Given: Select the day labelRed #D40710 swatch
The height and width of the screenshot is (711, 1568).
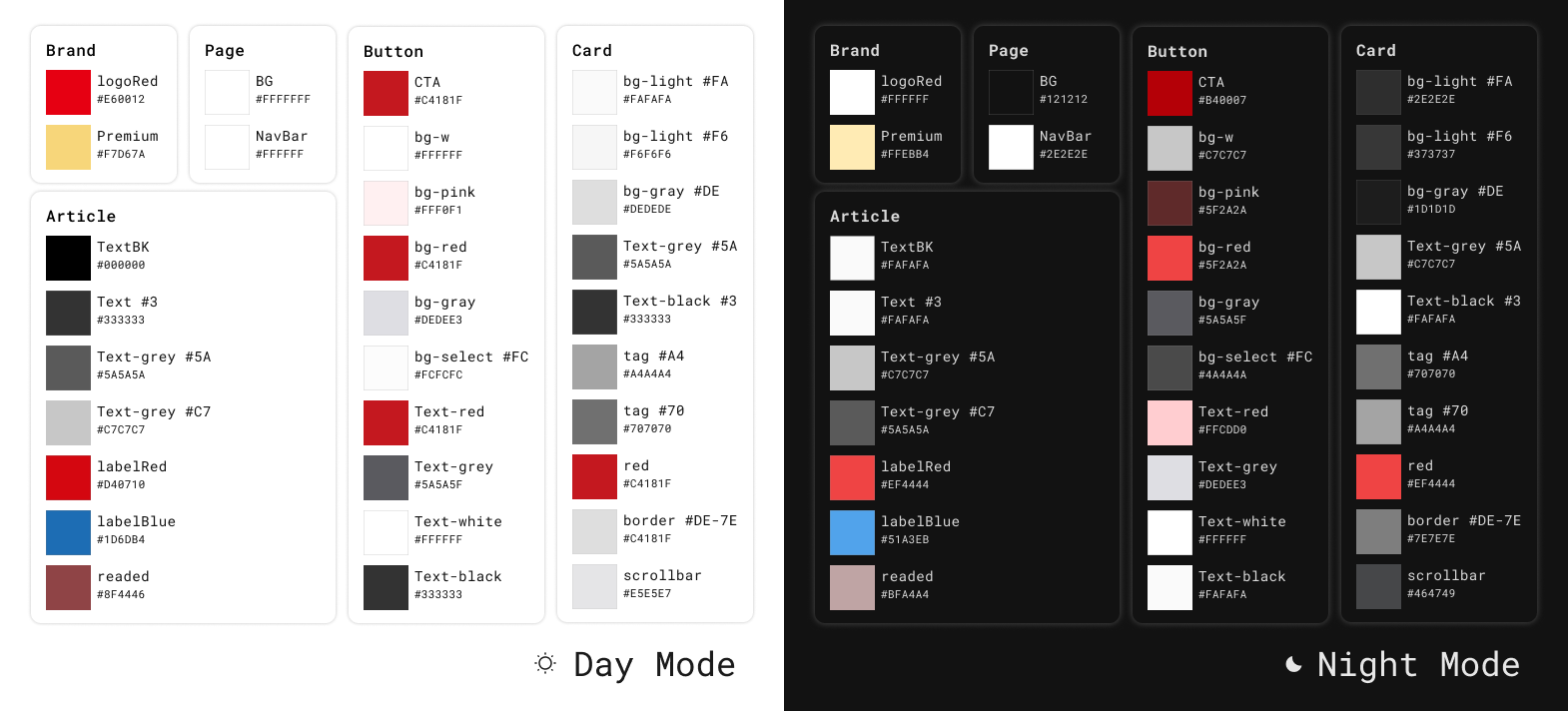Looking at the screenshot, I should pos(68,477).
